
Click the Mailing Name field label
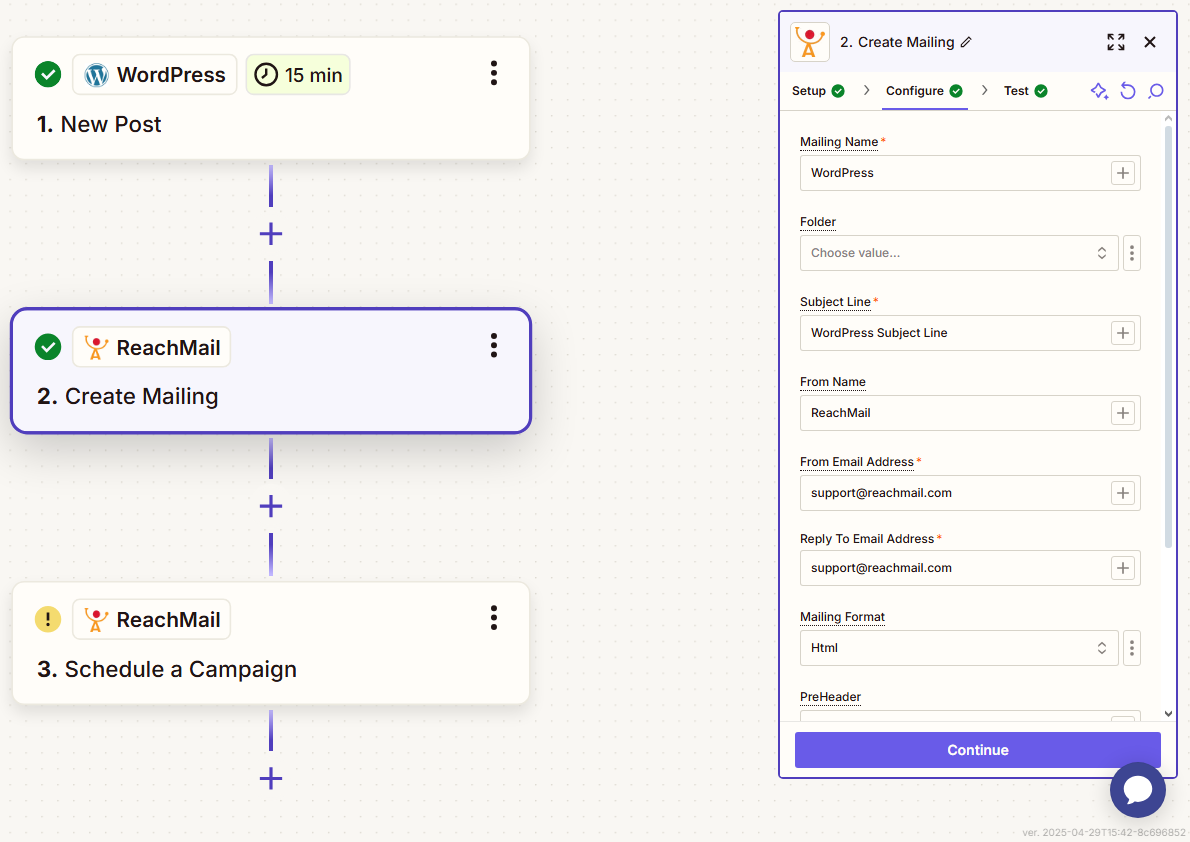tap(839, 142)
